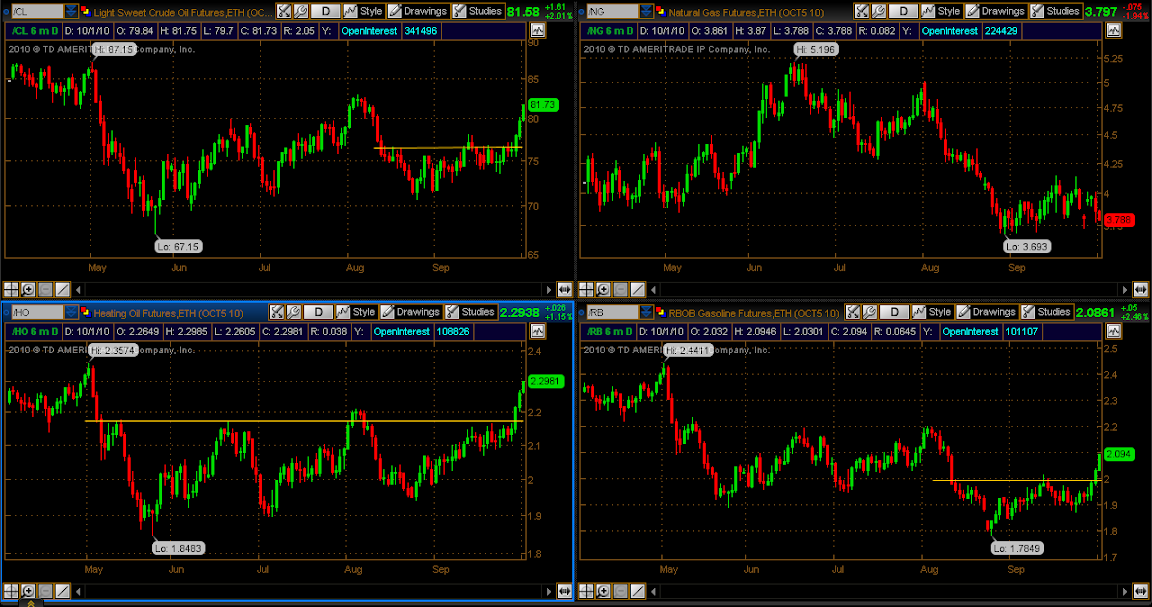Open the Drawings menu in the /HO chart

pos(411,312)
